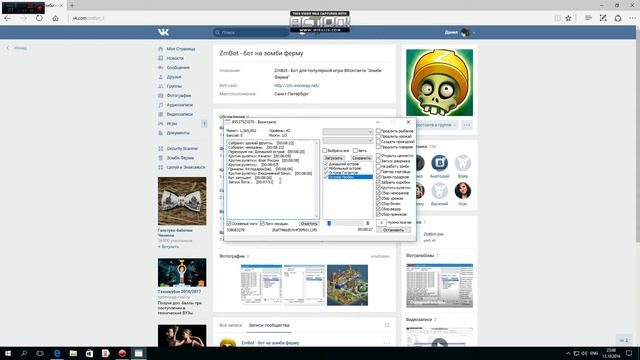
Task: Open member Василий's avatar
Action: click(x=439, y=191)
